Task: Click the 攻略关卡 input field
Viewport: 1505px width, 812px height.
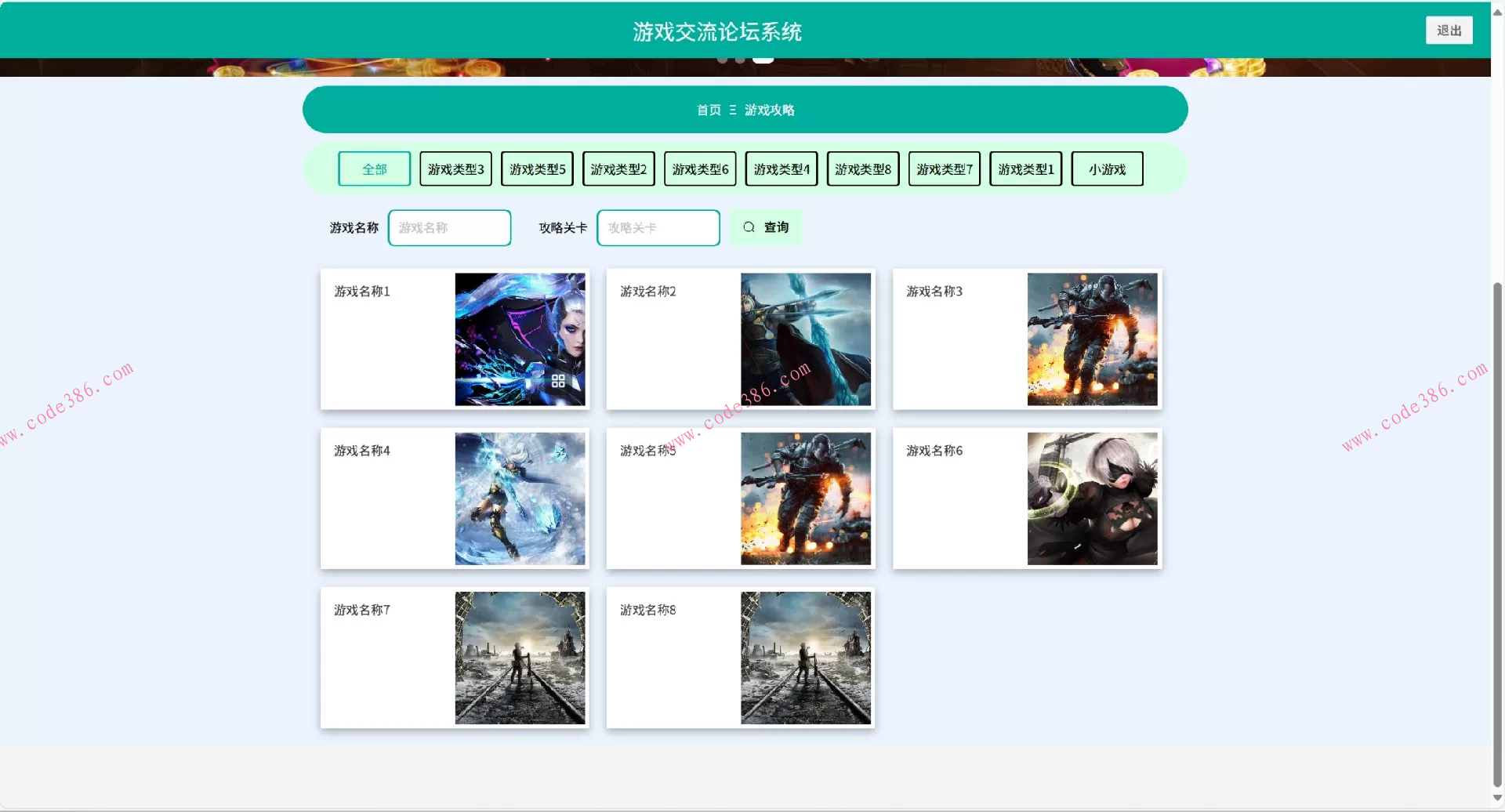Action: click(658, 227)
